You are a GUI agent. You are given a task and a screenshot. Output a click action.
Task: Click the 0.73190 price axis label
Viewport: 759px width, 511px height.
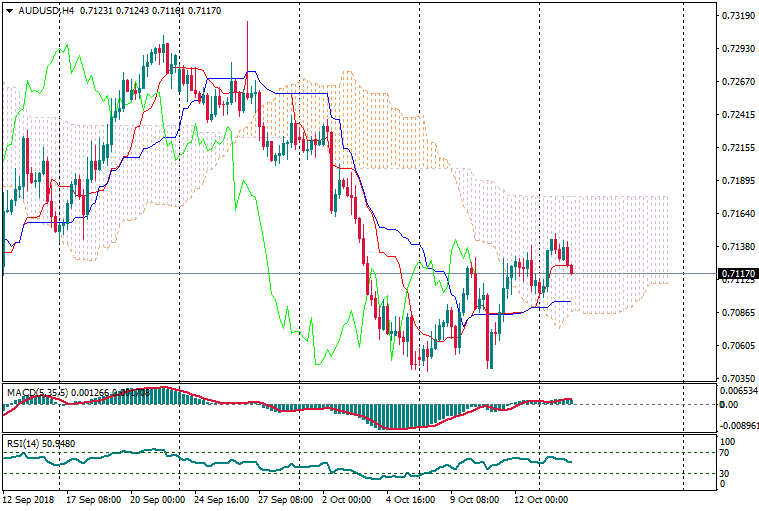pos(738,16)
